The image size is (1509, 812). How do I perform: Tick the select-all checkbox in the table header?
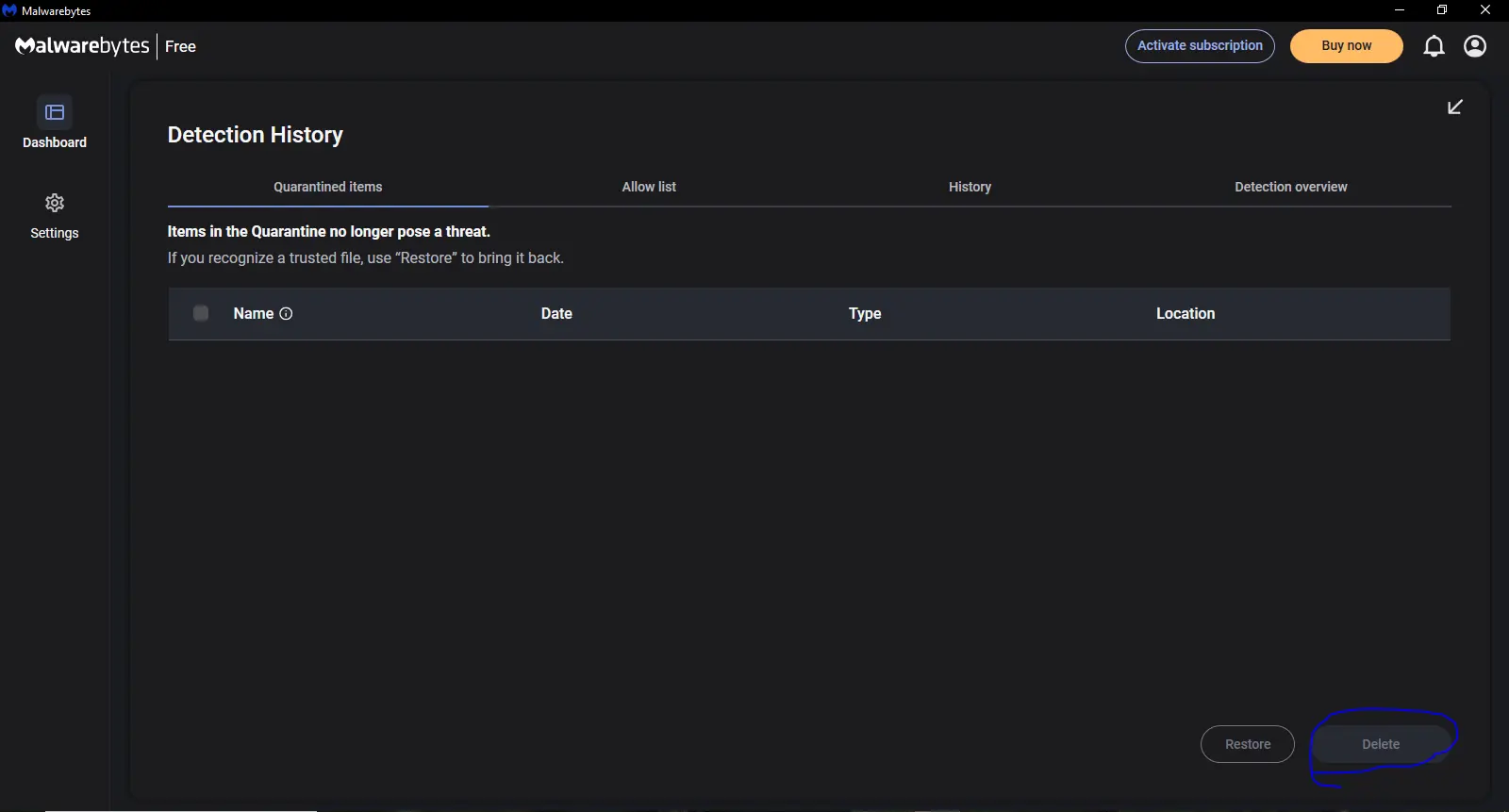(201, 313)
